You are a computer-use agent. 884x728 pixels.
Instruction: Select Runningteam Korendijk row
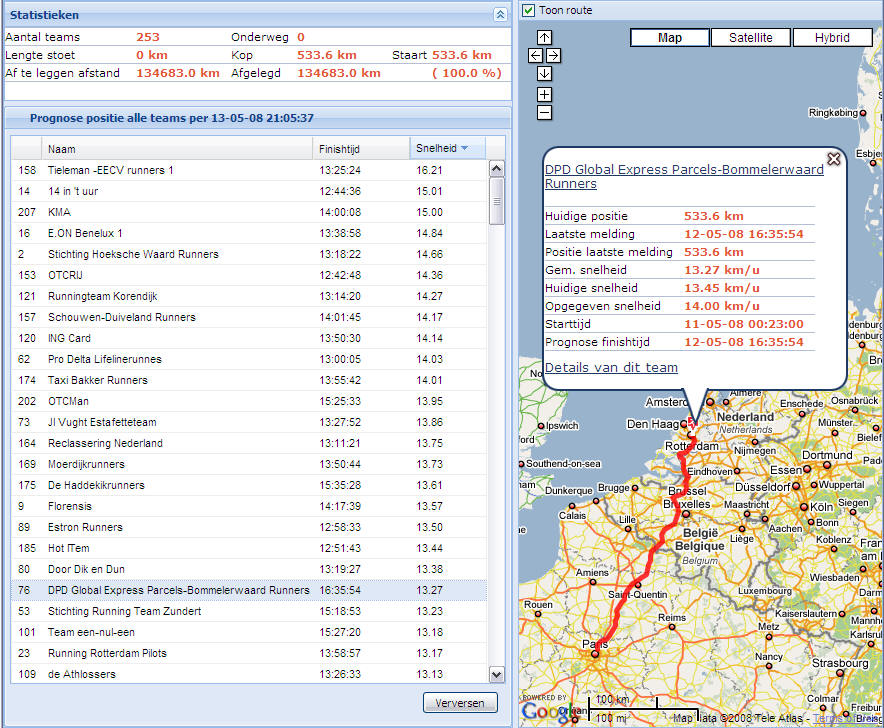(x=249, y=296)
